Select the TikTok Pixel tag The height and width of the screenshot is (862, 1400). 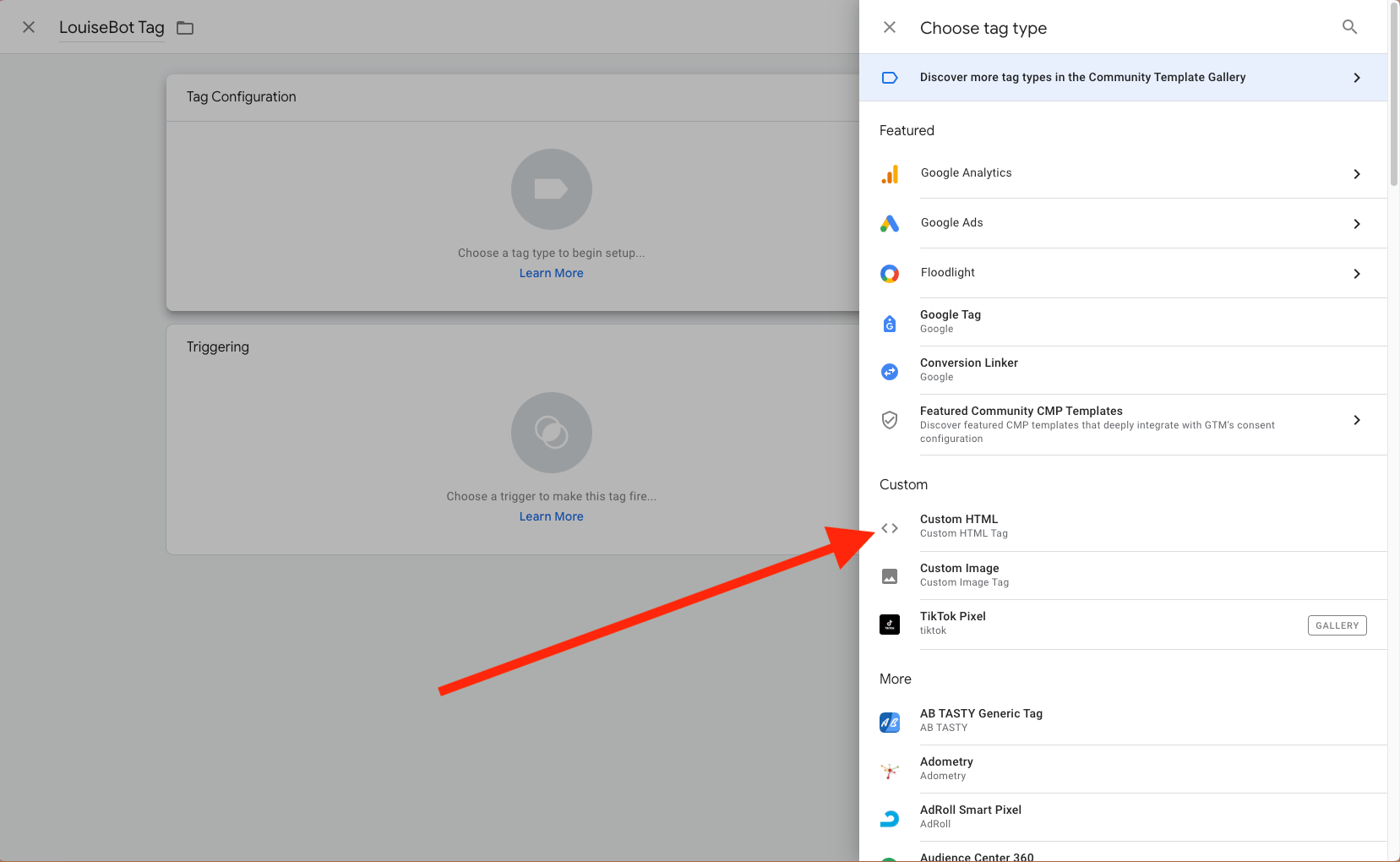coord(1123,625)
